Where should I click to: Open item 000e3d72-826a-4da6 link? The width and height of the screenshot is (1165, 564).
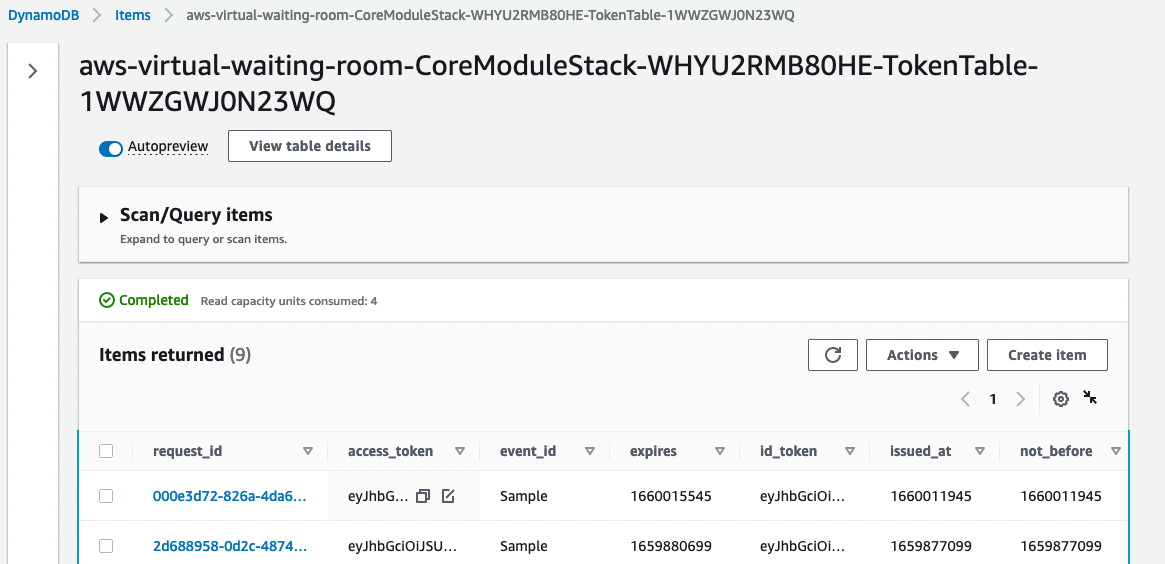pyautogui.click(x=230, y=496)
